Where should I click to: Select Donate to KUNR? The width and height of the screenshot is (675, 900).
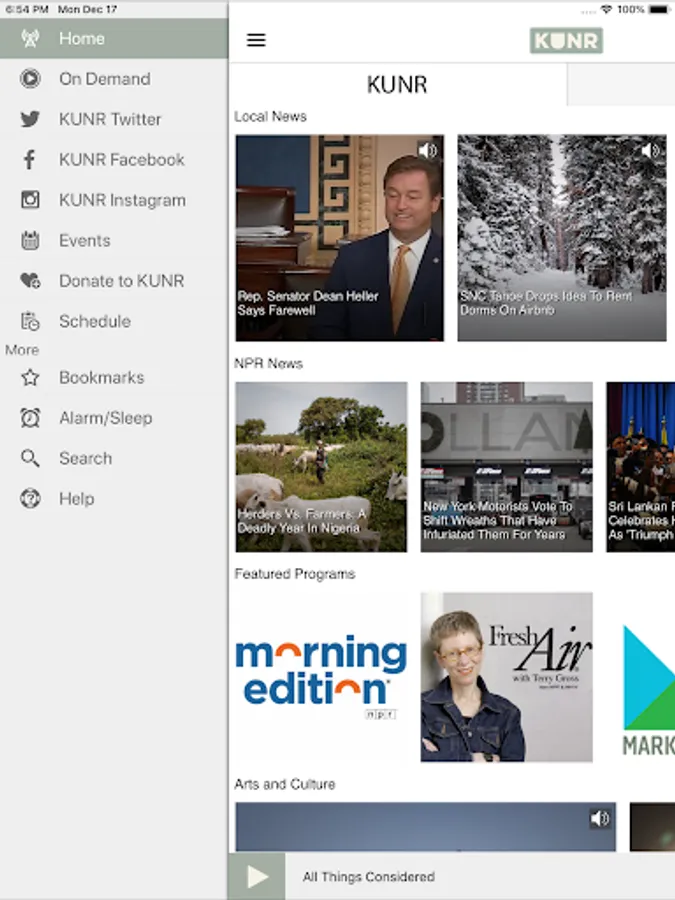[114, 281]
